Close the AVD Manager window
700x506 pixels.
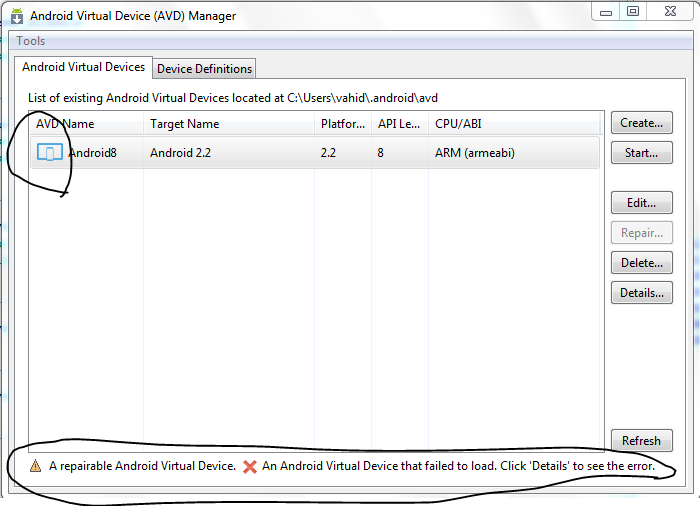(x=670, y=12)
